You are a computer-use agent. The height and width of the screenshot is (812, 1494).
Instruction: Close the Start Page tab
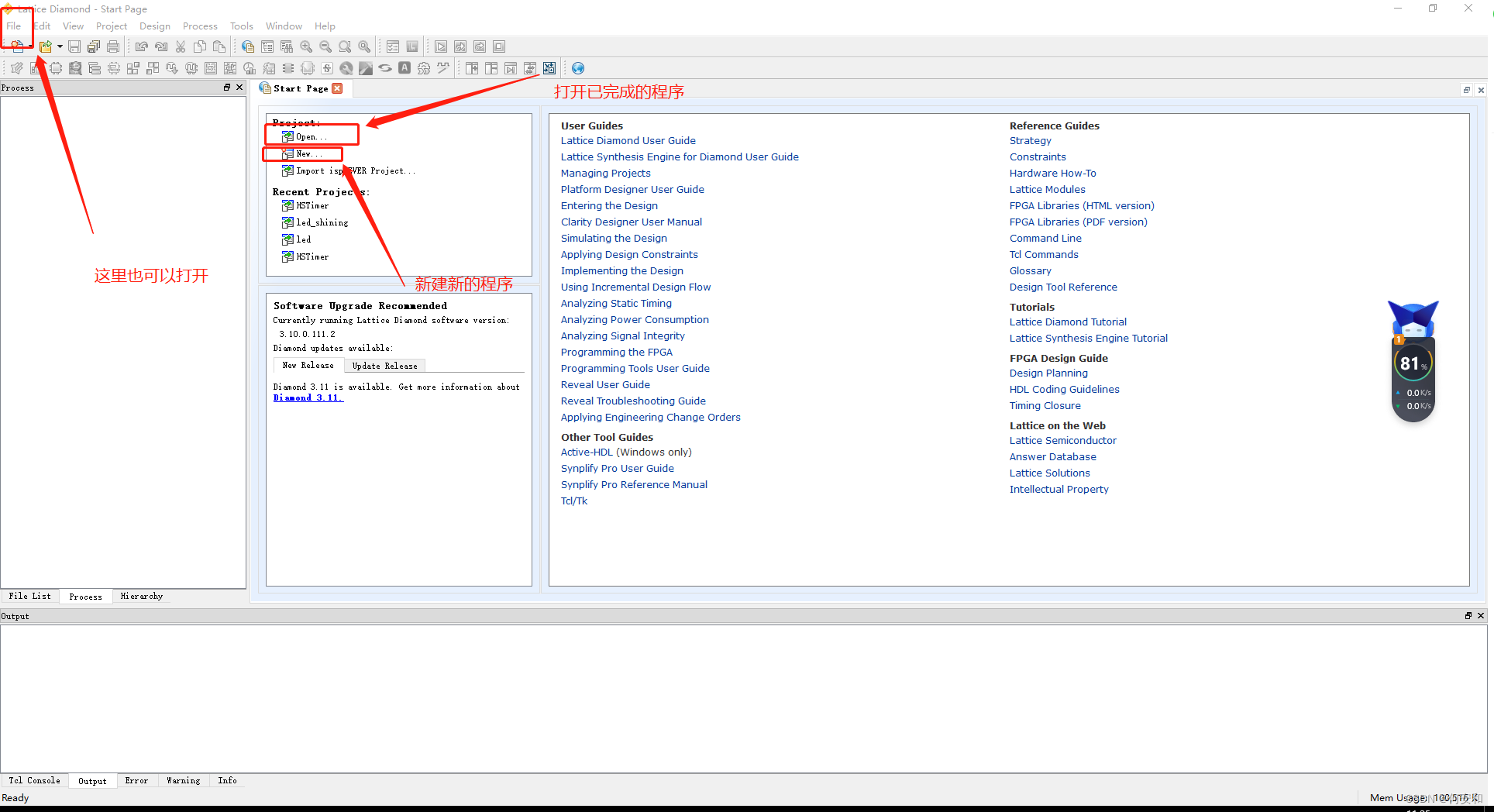click(337, 88)
